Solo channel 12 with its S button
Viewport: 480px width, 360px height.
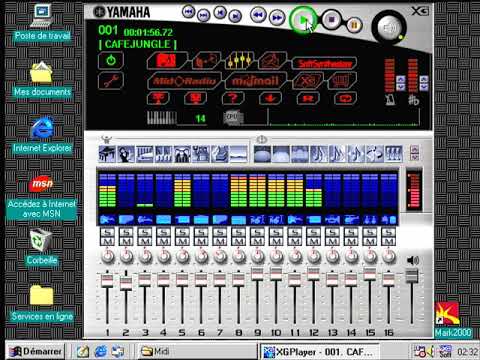pyautogui.click(x=314, y=232)
